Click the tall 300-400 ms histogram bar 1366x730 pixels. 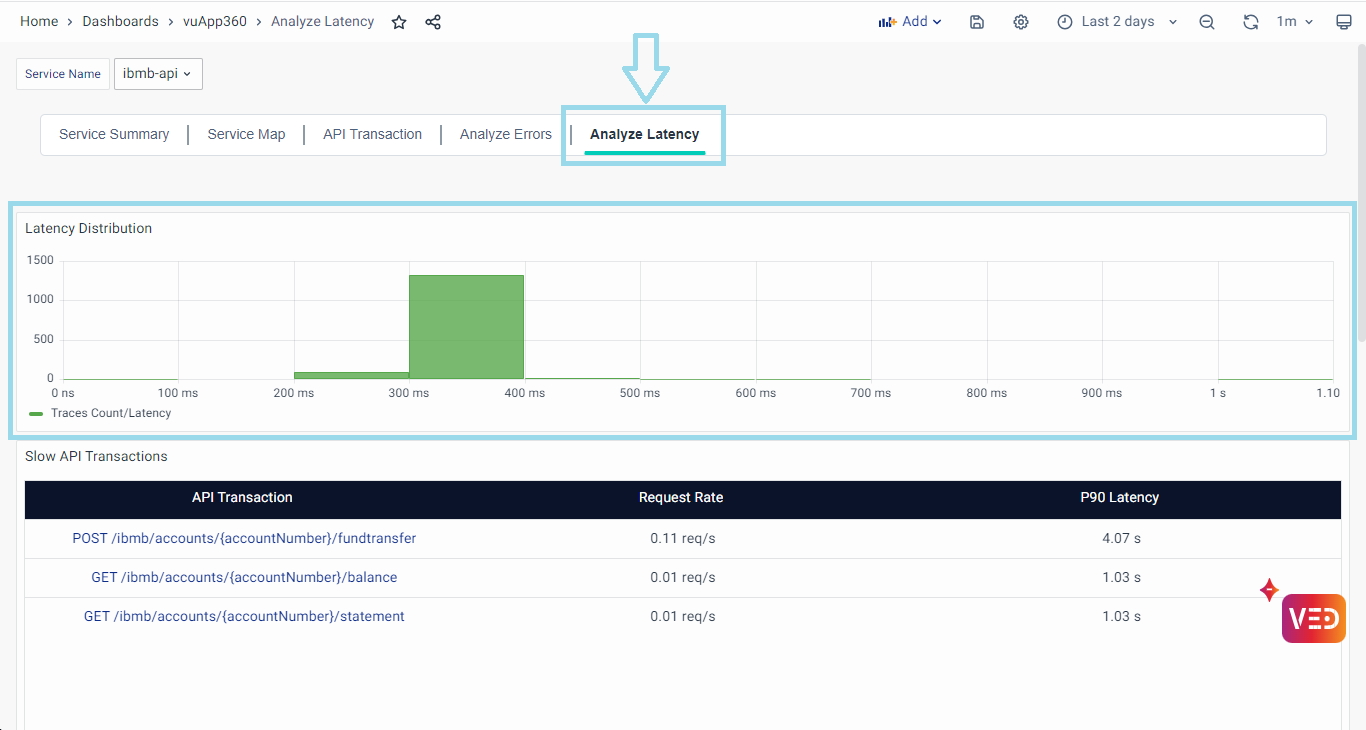pos(466,327)
